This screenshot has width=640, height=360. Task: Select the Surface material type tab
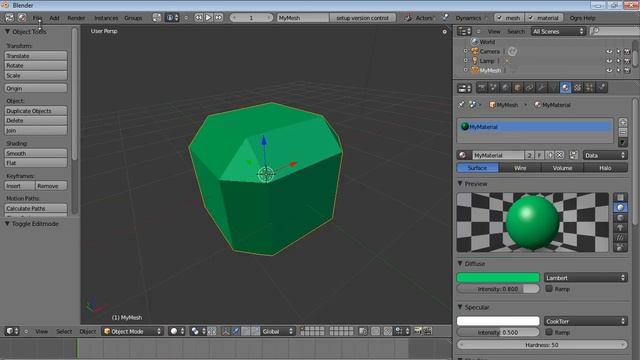(x=478, y=168)
